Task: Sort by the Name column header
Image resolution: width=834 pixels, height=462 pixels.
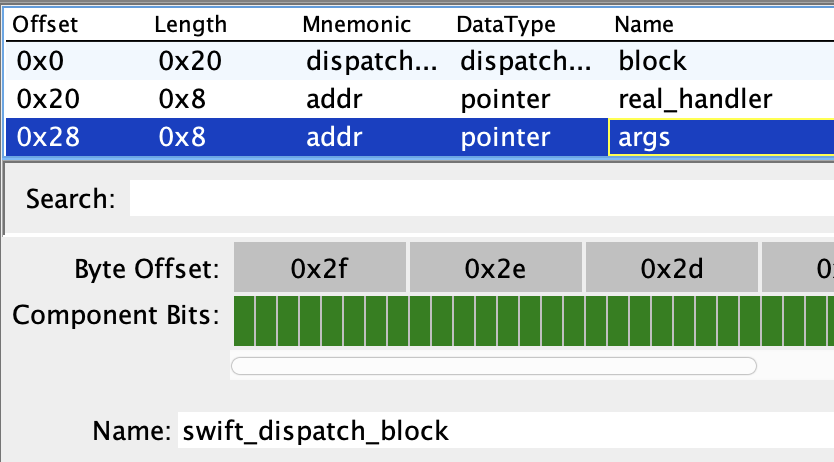Action: pos(644,24)
